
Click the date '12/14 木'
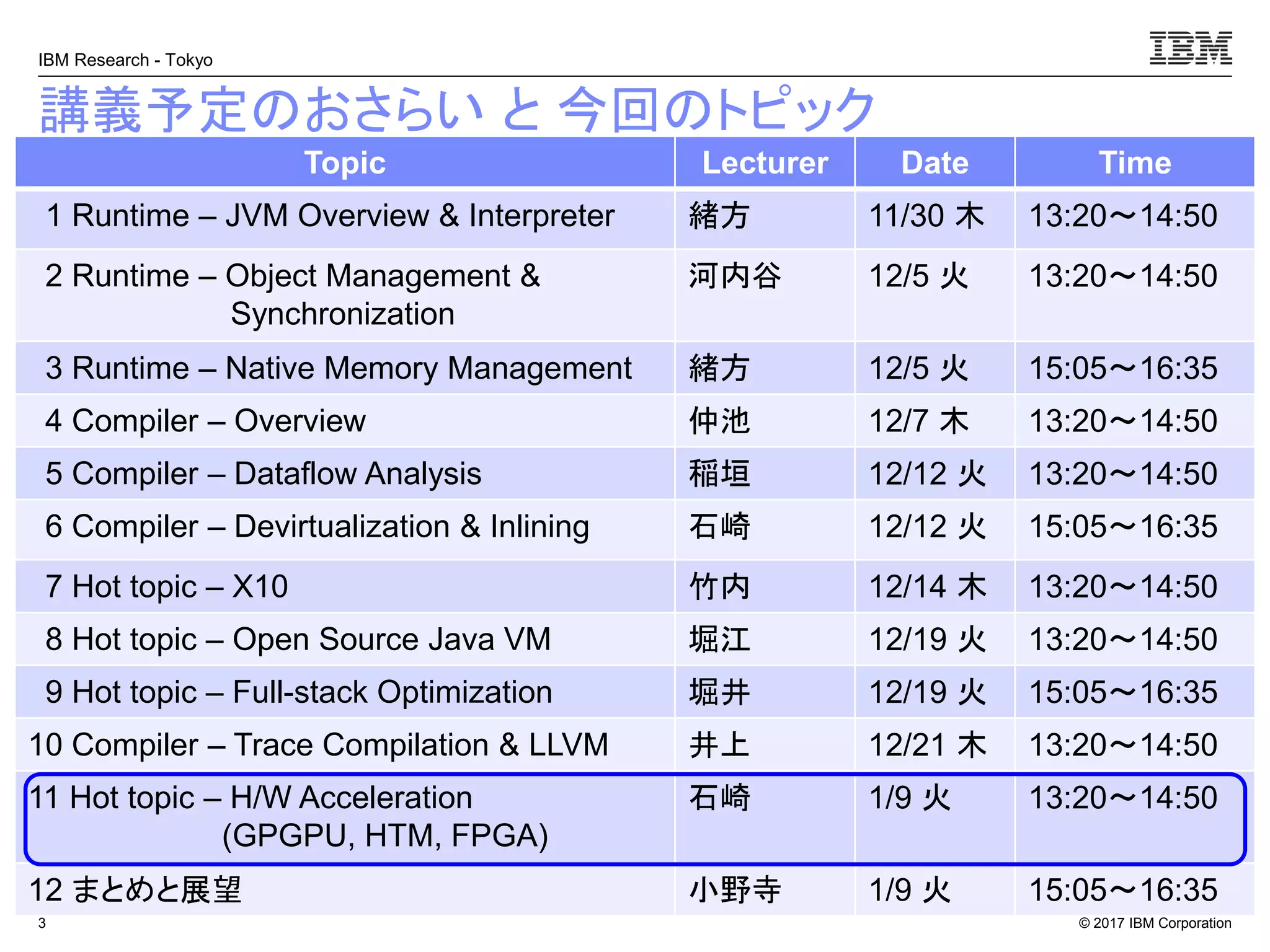pyautogui.click(x=928, y=587)
